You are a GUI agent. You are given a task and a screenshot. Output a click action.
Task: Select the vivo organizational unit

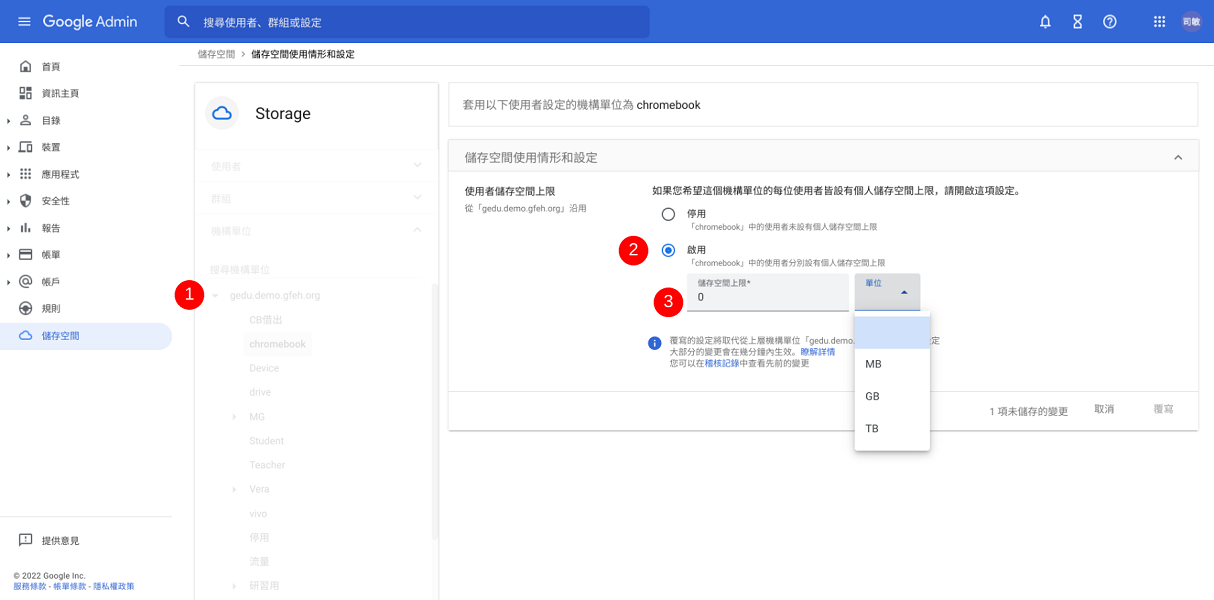pos(258,513)
